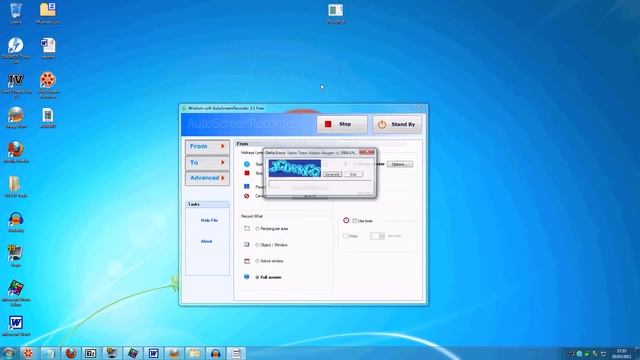The width and height of the screenshot is (640, 360).
Task: Click the Rectangular area icon
Action: coord(247,229)
